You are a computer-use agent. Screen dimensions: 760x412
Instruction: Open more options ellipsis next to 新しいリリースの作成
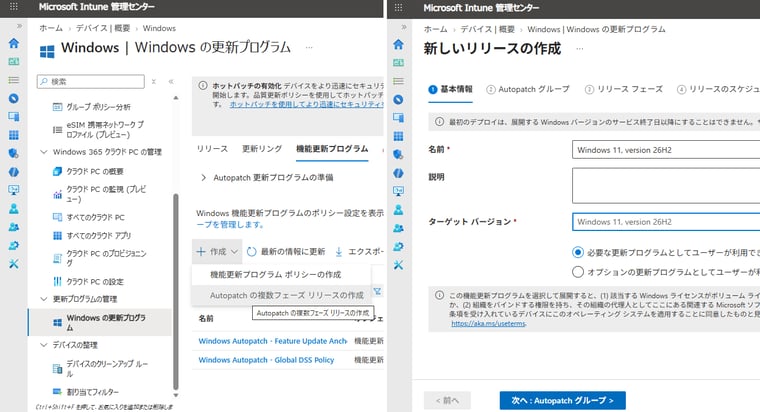[x=579, y=48]
